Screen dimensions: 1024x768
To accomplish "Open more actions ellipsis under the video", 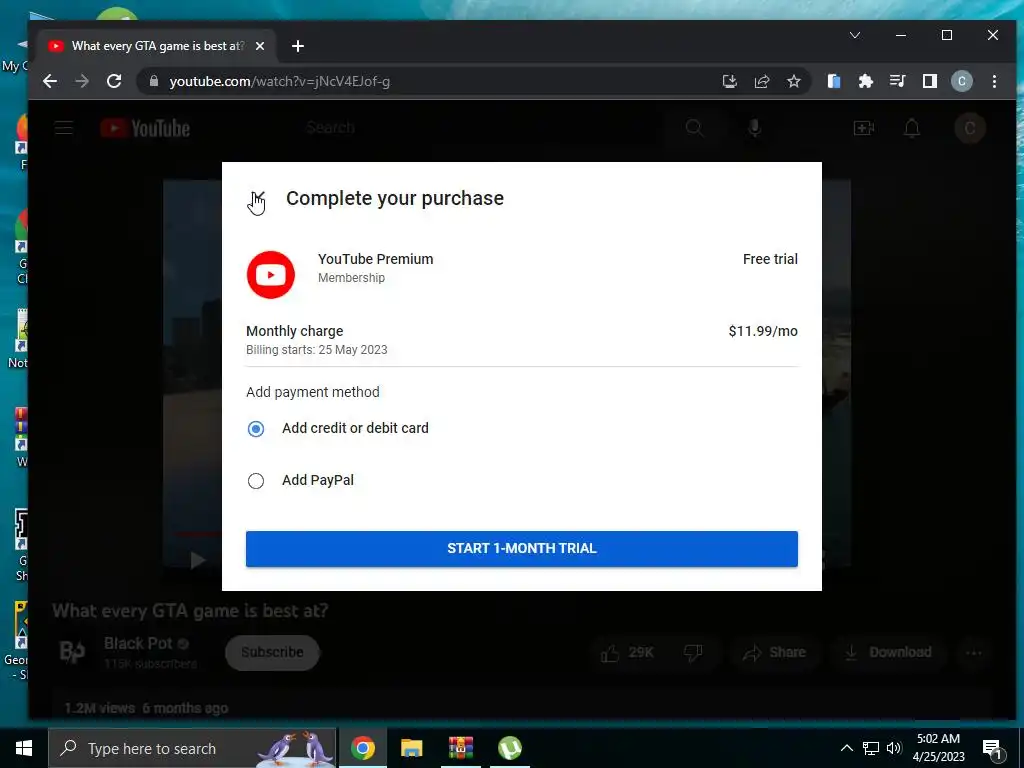I will coord(974,652).
